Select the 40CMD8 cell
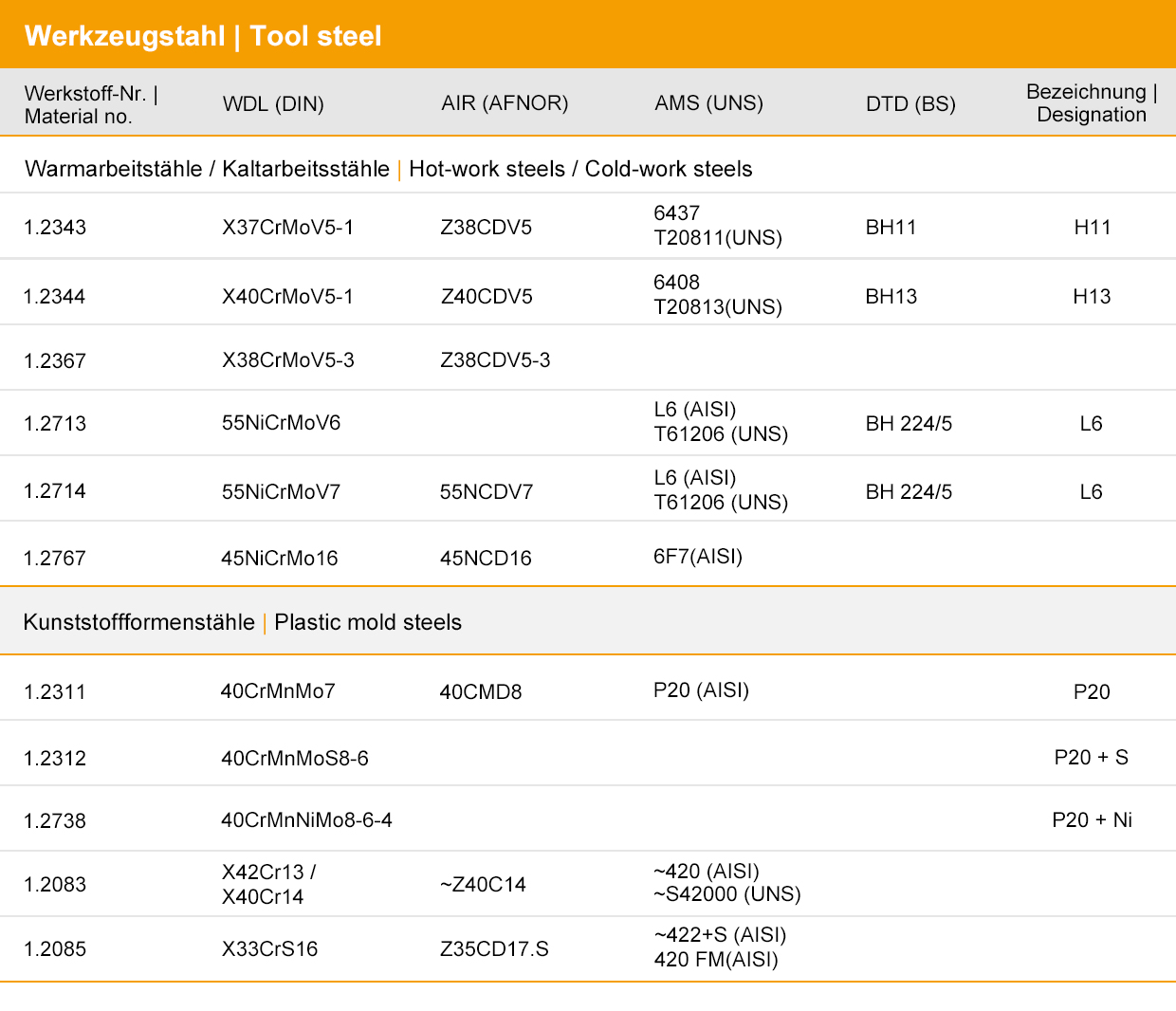Image resolution: width=1176 pixels, height=1011 pixels. tap(481, 692)
